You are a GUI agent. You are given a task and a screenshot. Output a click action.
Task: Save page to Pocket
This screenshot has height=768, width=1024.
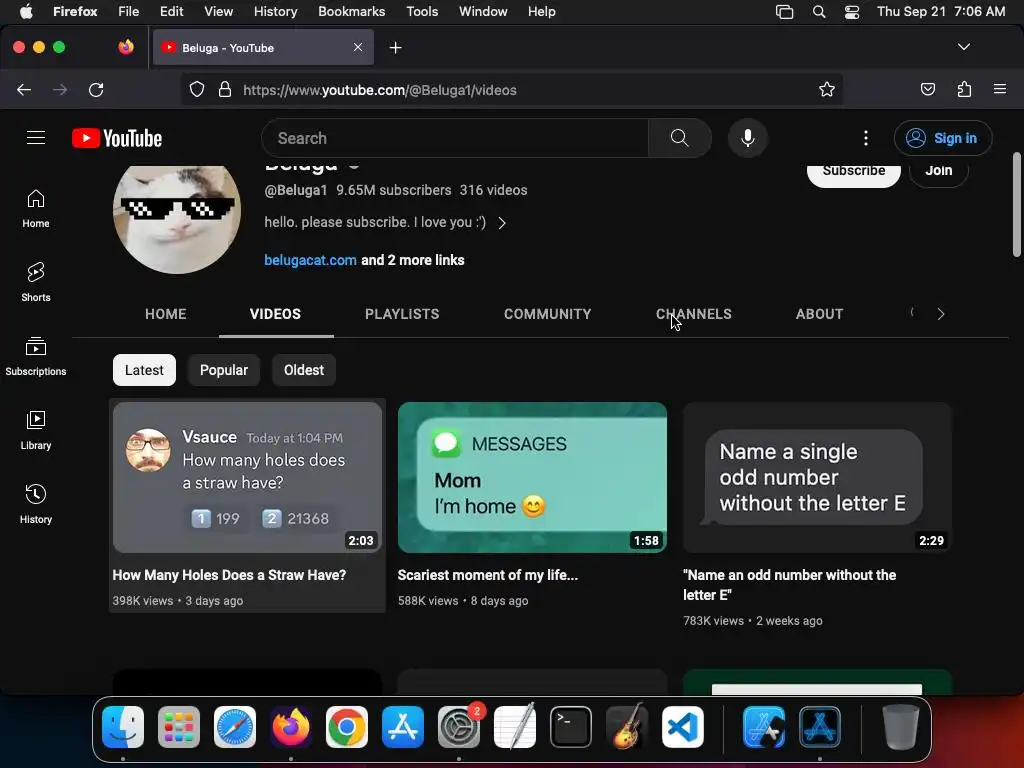927,89
